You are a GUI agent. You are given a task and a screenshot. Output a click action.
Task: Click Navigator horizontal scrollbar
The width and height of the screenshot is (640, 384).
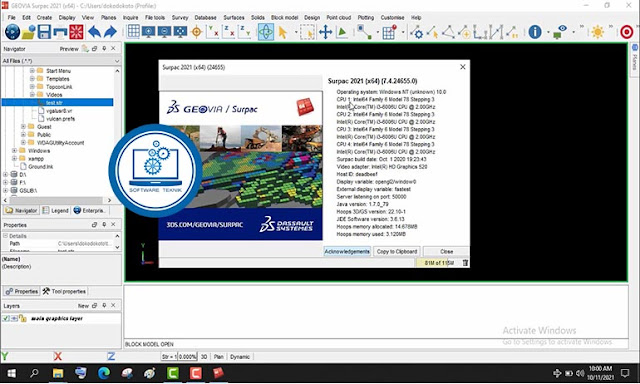pos(58,200)
